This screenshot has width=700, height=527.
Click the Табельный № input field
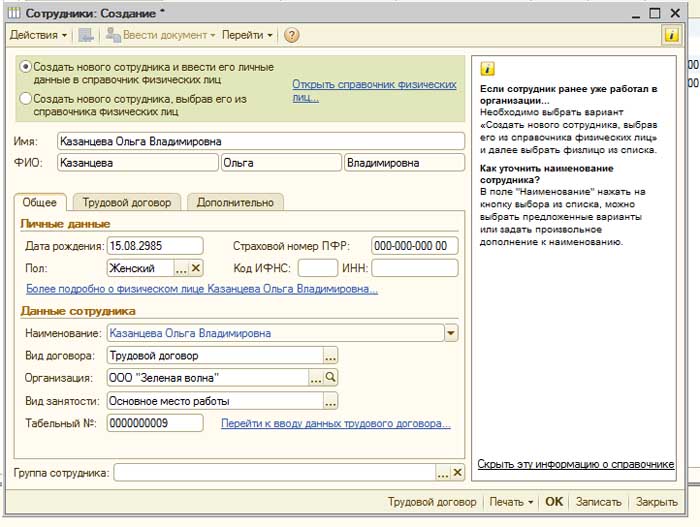[158, 424]
